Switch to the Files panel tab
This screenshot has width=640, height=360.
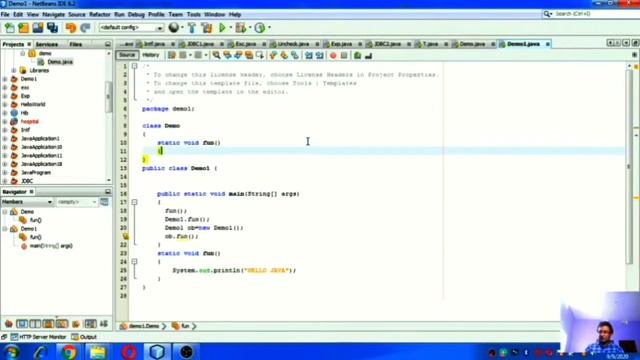[x=76, y=44]
